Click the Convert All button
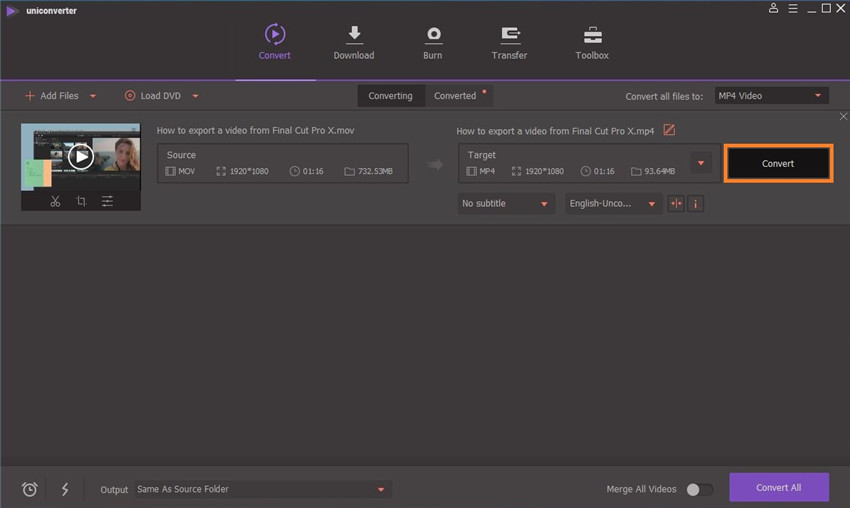The width and height of the screenshot is (850, 508). tap(778, 487)
